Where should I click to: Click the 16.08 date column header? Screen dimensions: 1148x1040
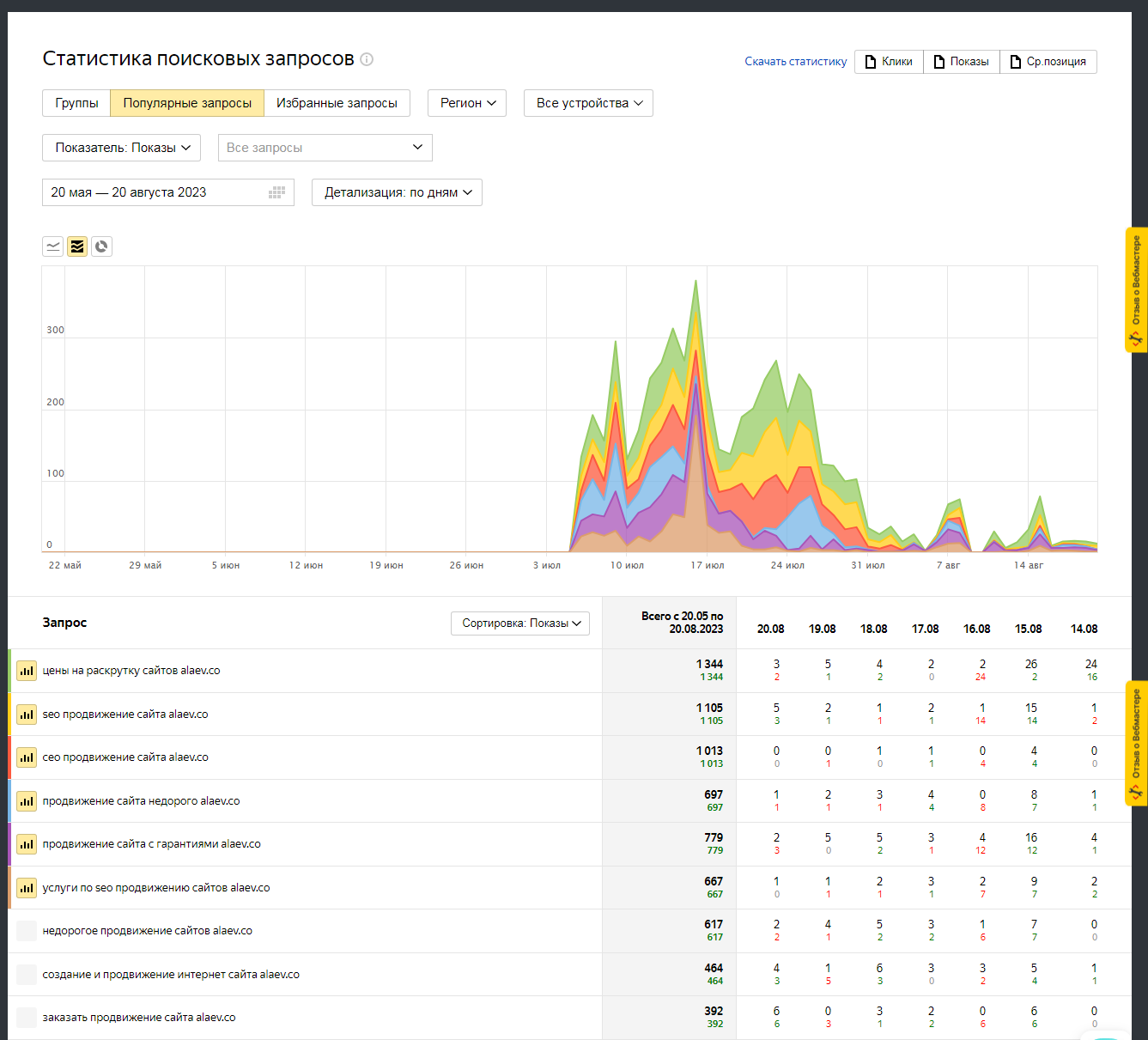click(x=977, y=629)
